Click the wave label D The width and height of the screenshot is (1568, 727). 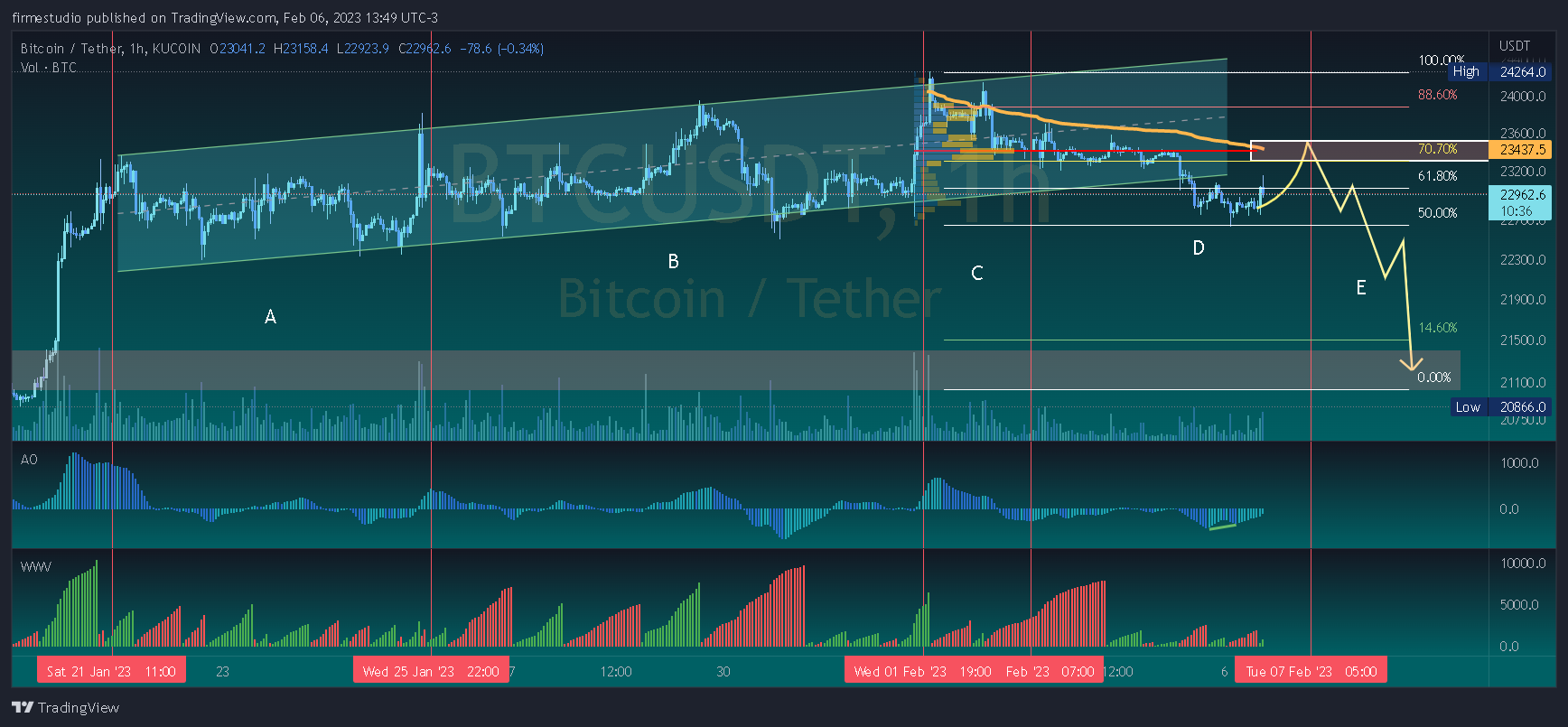point(1199,247)
